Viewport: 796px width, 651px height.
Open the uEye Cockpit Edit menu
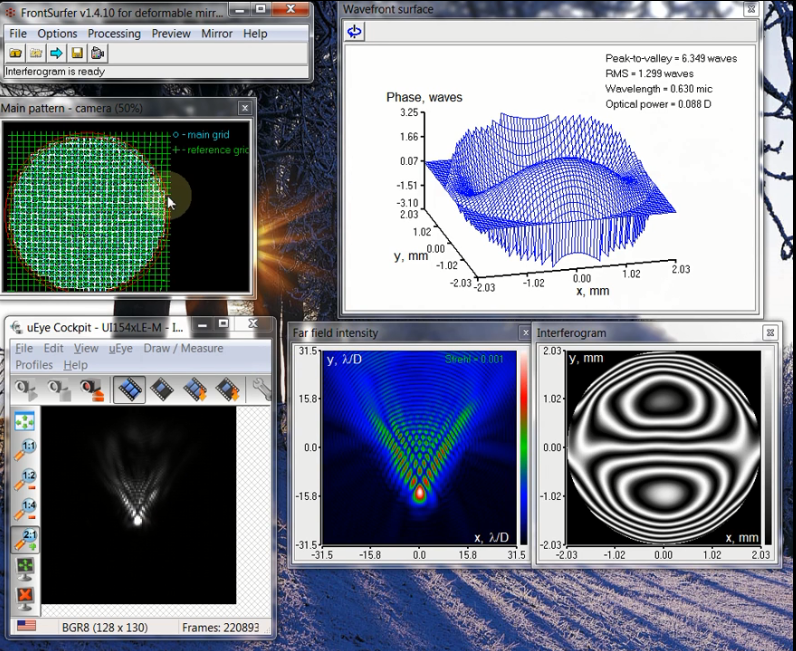tap(53, 348)
